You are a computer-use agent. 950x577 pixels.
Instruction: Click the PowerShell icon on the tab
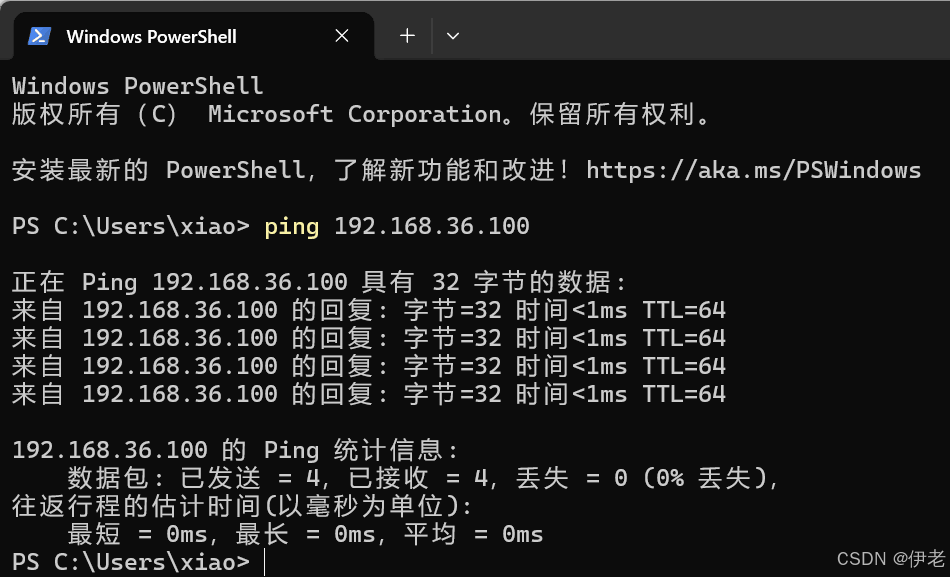(39, 36)
